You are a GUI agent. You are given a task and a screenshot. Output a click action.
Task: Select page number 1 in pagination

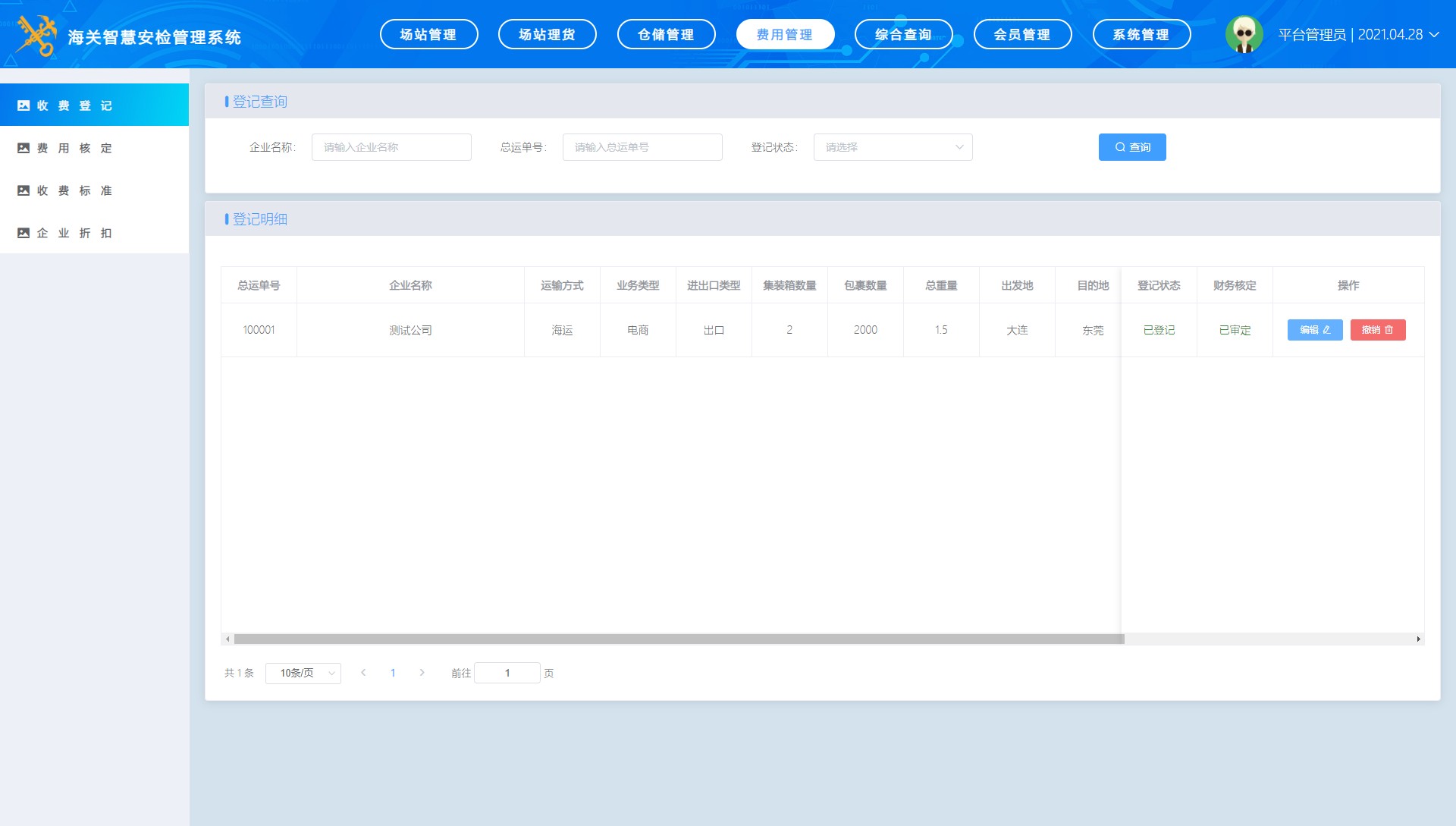[x=393, y=673]
